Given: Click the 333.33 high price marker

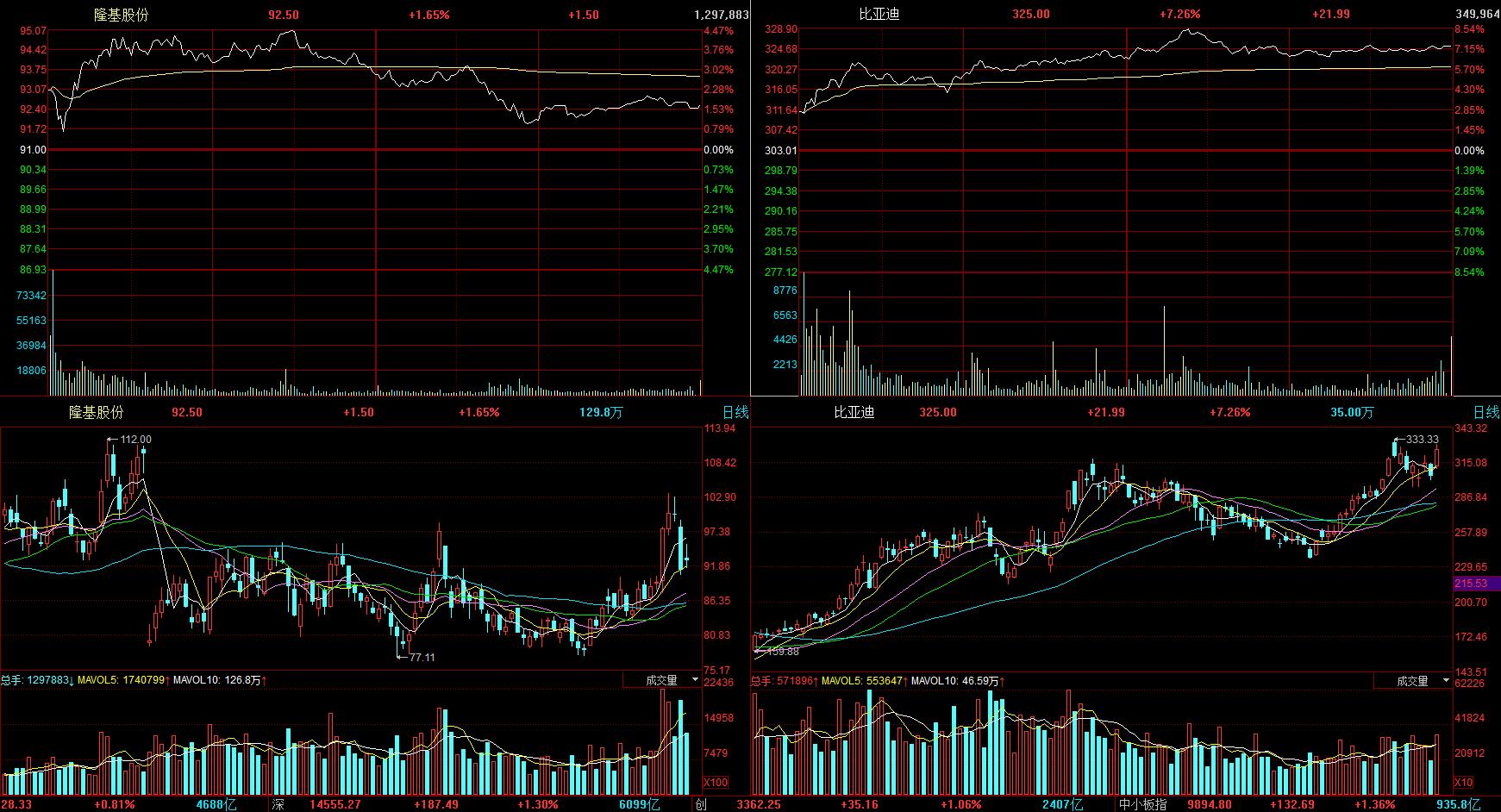Looking at the screenshot, I should pos(1422,440).
